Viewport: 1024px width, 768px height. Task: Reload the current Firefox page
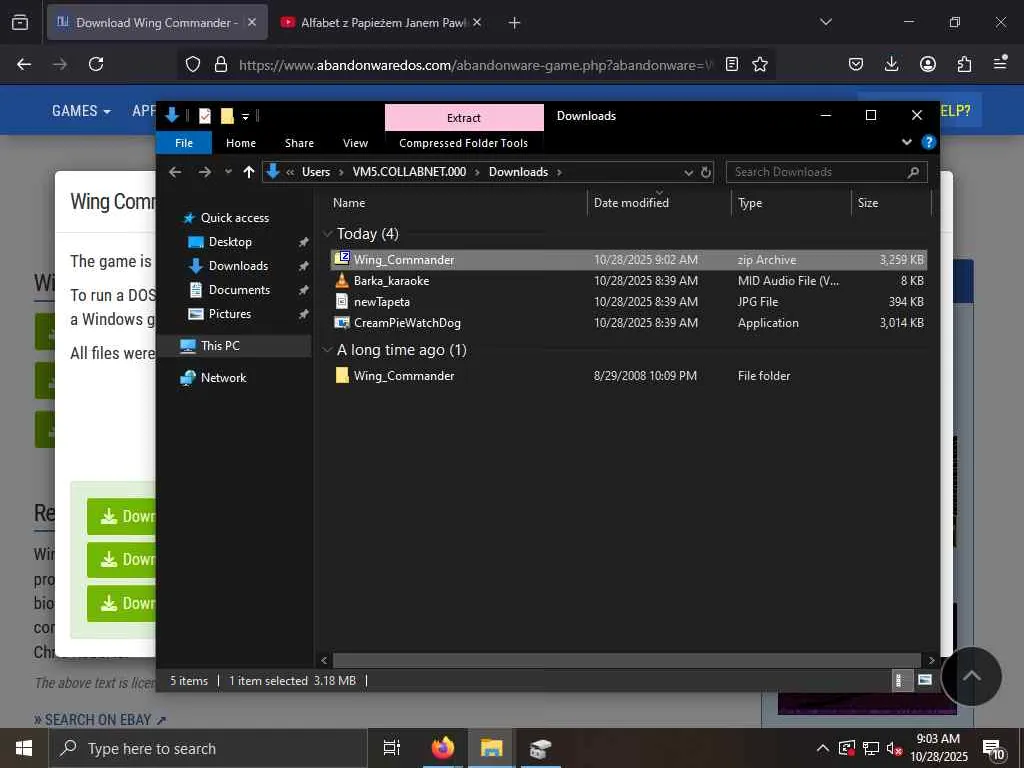(x=96, y=64)
